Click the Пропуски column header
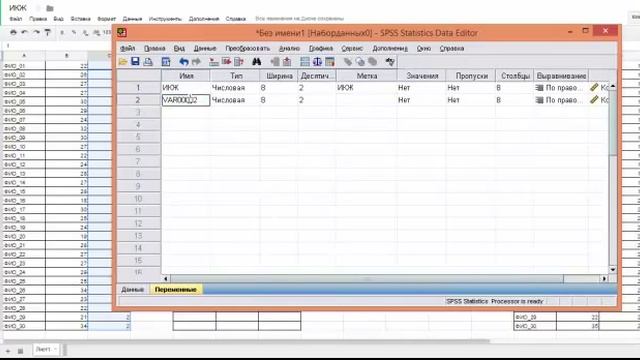Image resolution: width=640 pixels, height=360 pixels. pos(471,76)
